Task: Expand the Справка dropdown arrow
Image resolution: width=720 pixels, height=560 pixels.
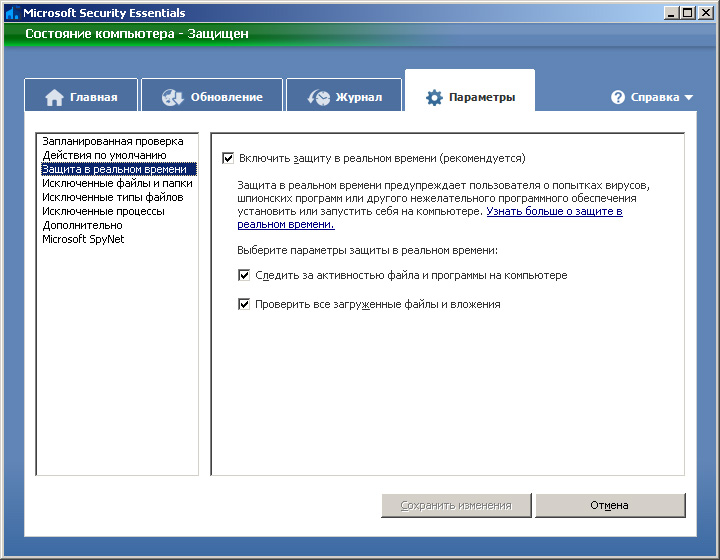Action: pyautogui.click(x=688, y=97)
